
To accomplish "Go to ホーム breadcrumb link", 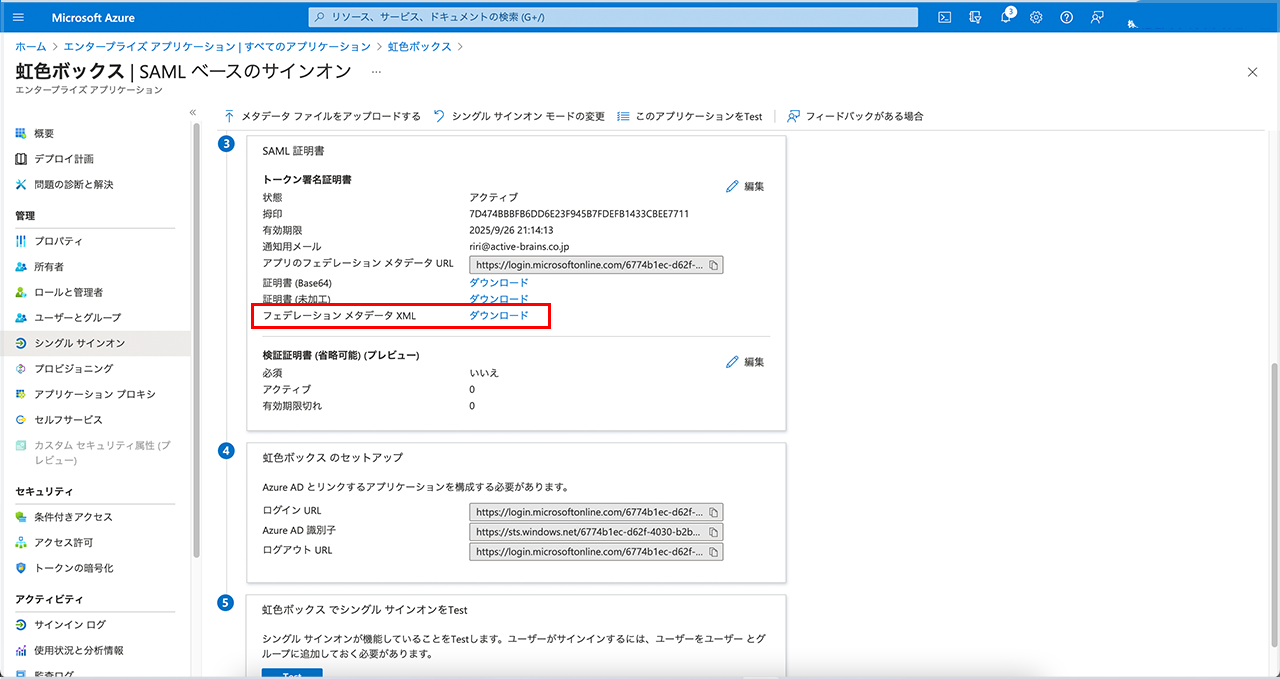I will [30, 47].
